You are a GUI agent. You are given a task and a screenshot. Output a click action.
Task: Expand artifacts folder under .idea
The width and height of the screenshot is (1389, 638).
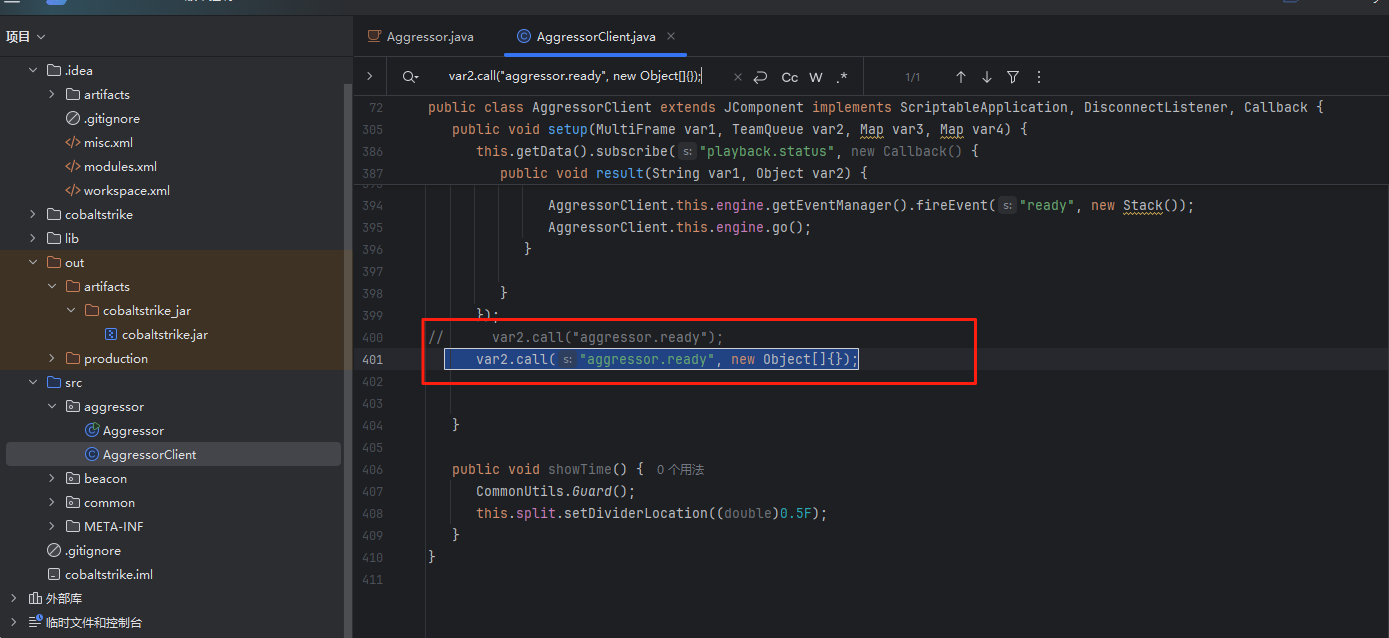point(52,94)
